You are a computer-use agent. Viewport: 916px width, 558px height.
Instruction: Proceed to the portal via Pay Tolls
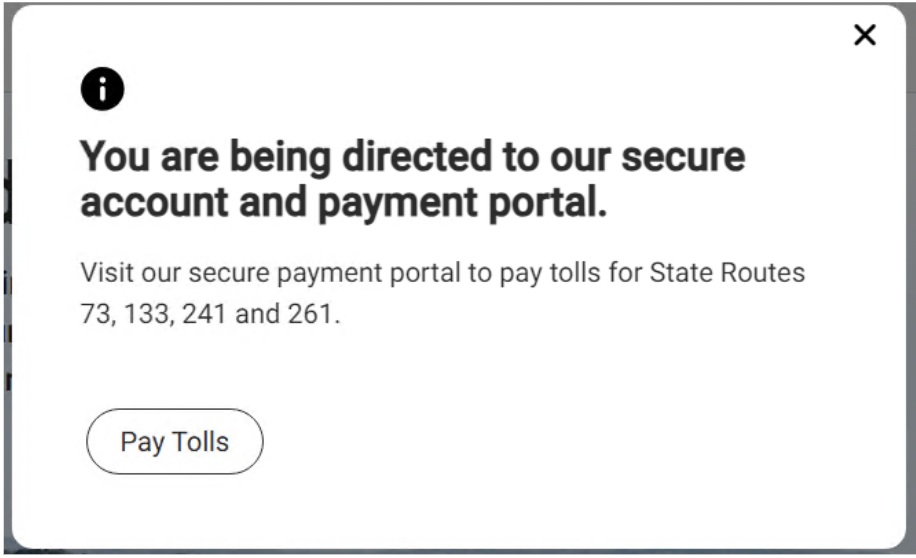(175, 441)
